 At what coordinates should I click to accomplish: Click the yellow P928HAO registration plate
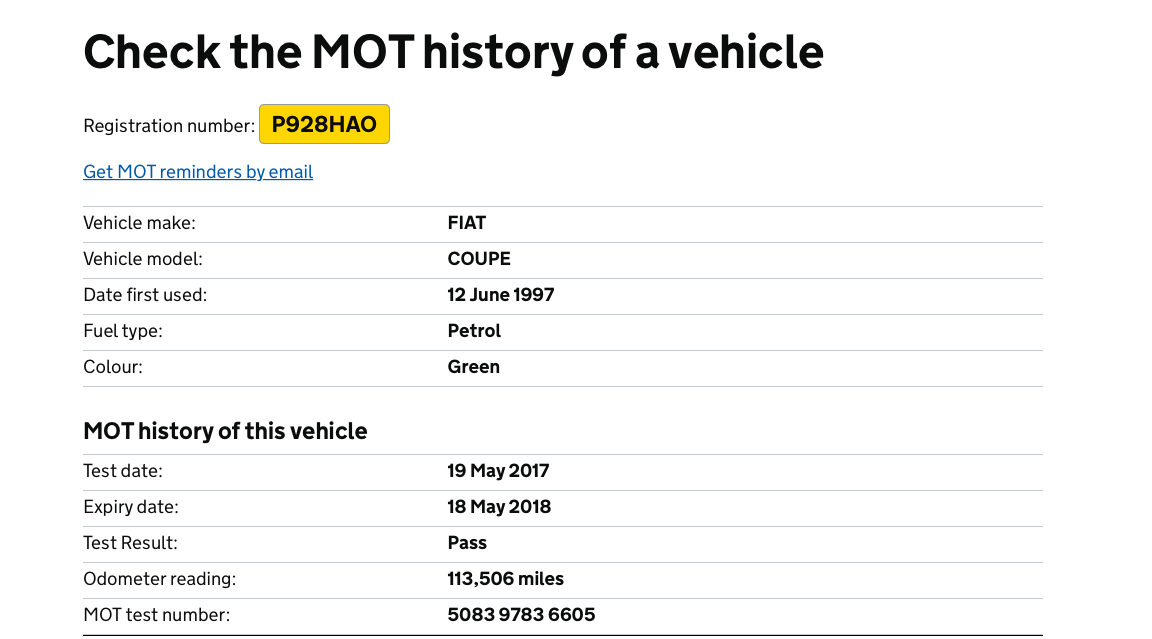pos(324,124)
